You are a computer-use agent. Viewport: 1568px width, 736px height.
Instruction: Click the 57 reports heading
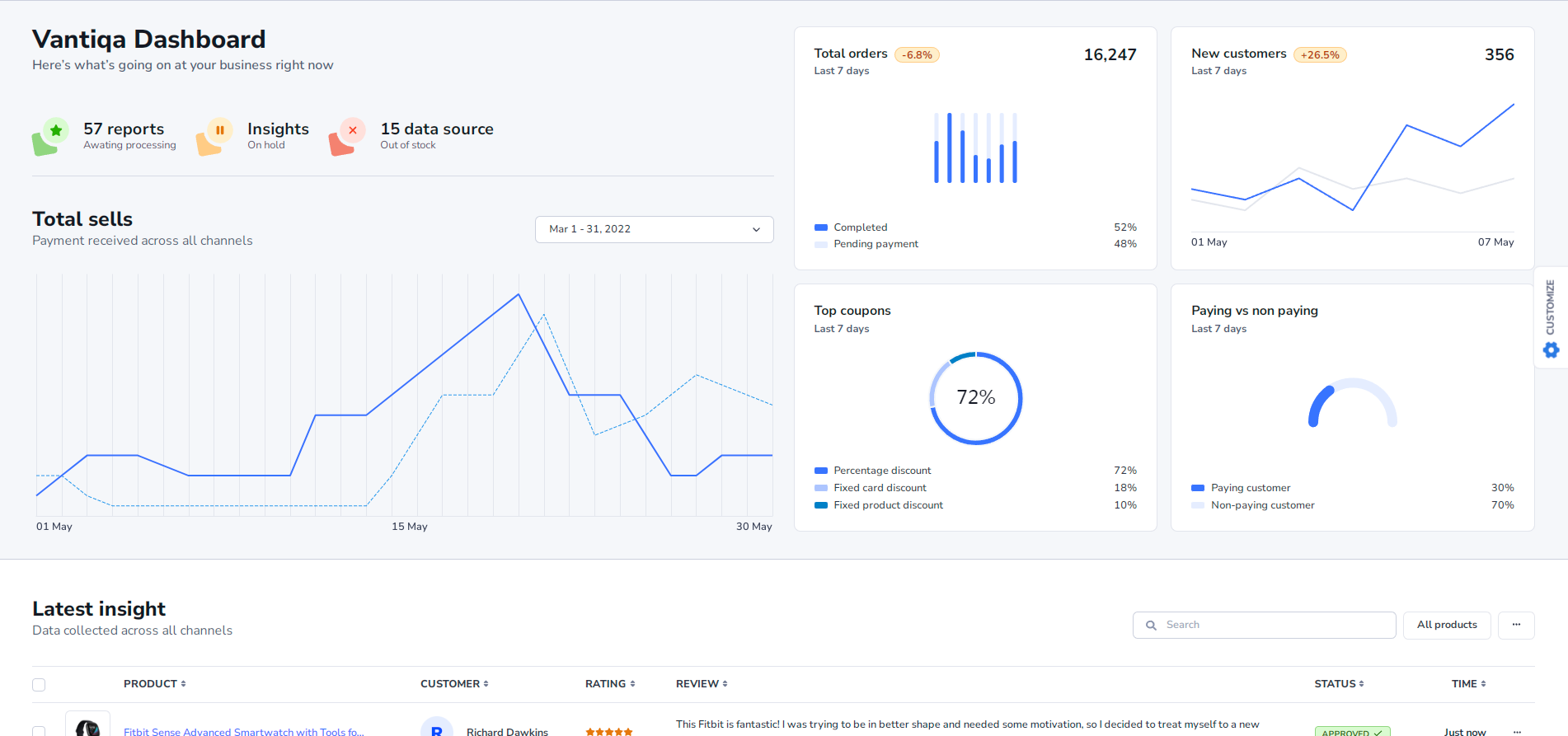(124, 129)
